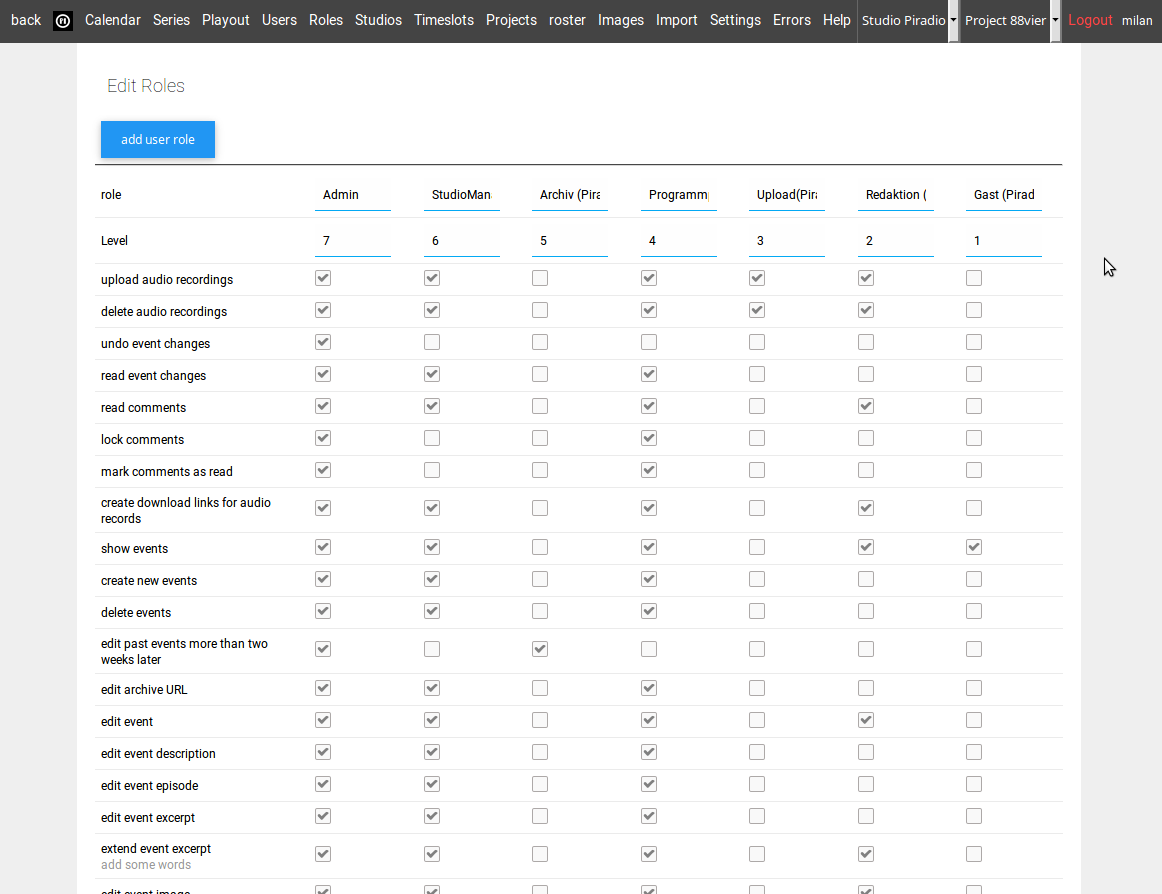Uncheck delete audio recordings for Upload role

click(757, 311)
